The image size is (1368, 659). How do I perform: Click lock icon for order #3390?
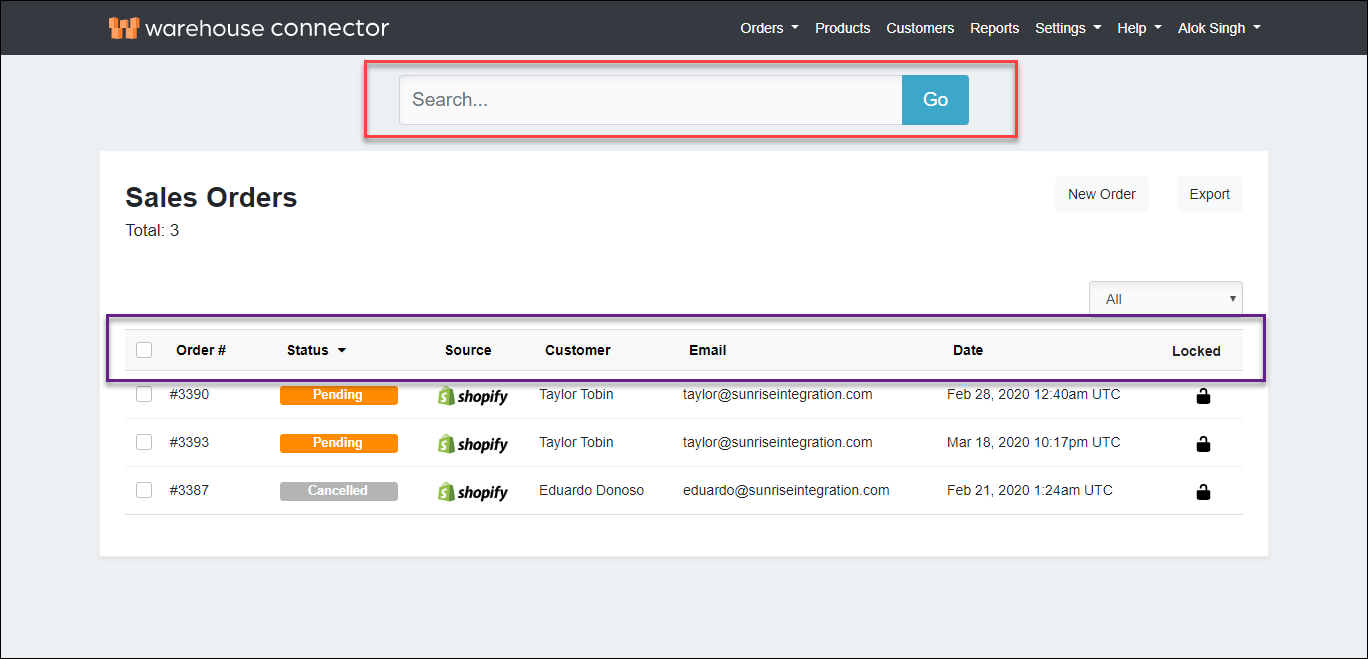[1203, 396]
